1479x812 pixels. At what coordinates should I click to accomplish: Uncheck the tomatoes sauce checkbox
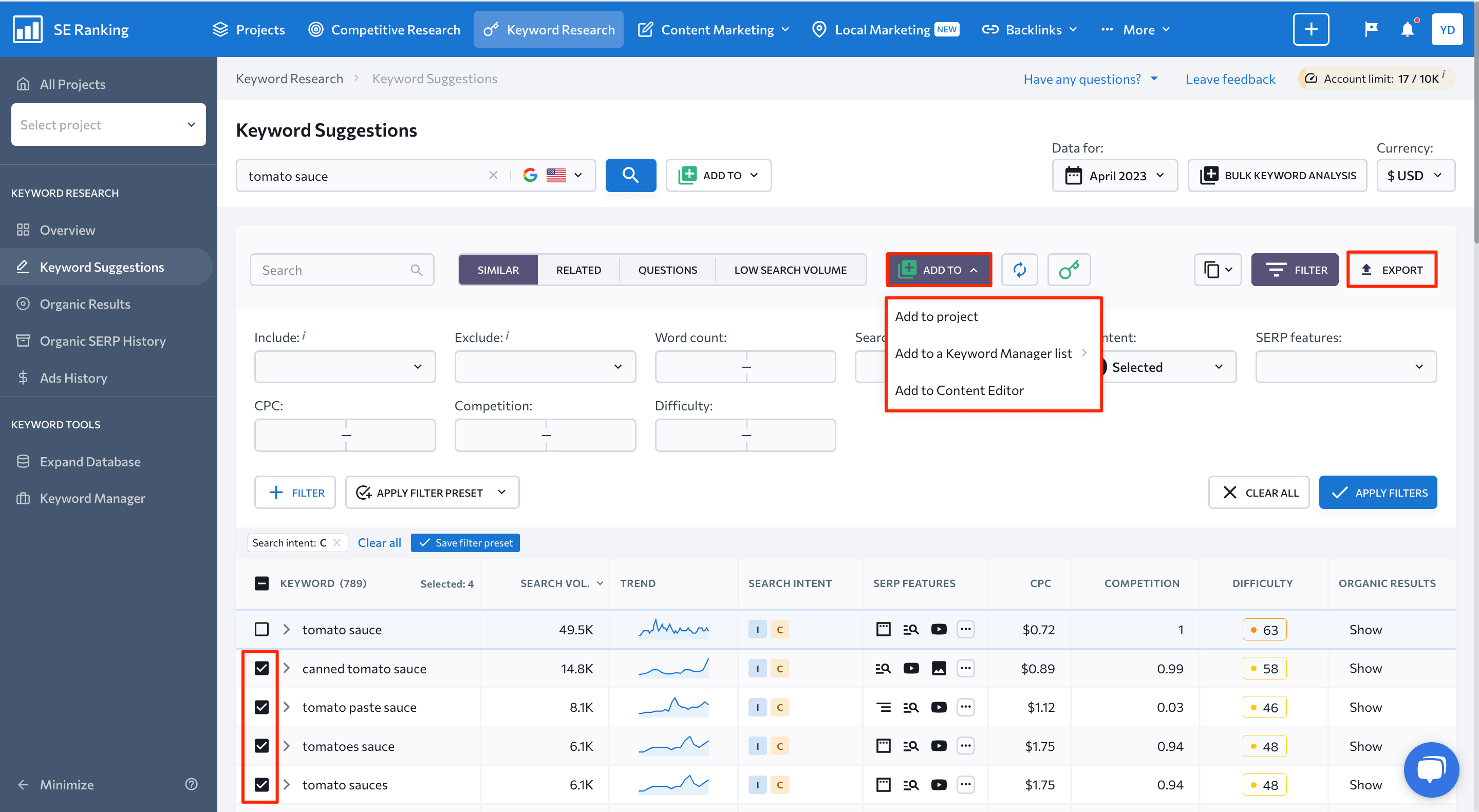pyautogui.click(x=261, y=746)
